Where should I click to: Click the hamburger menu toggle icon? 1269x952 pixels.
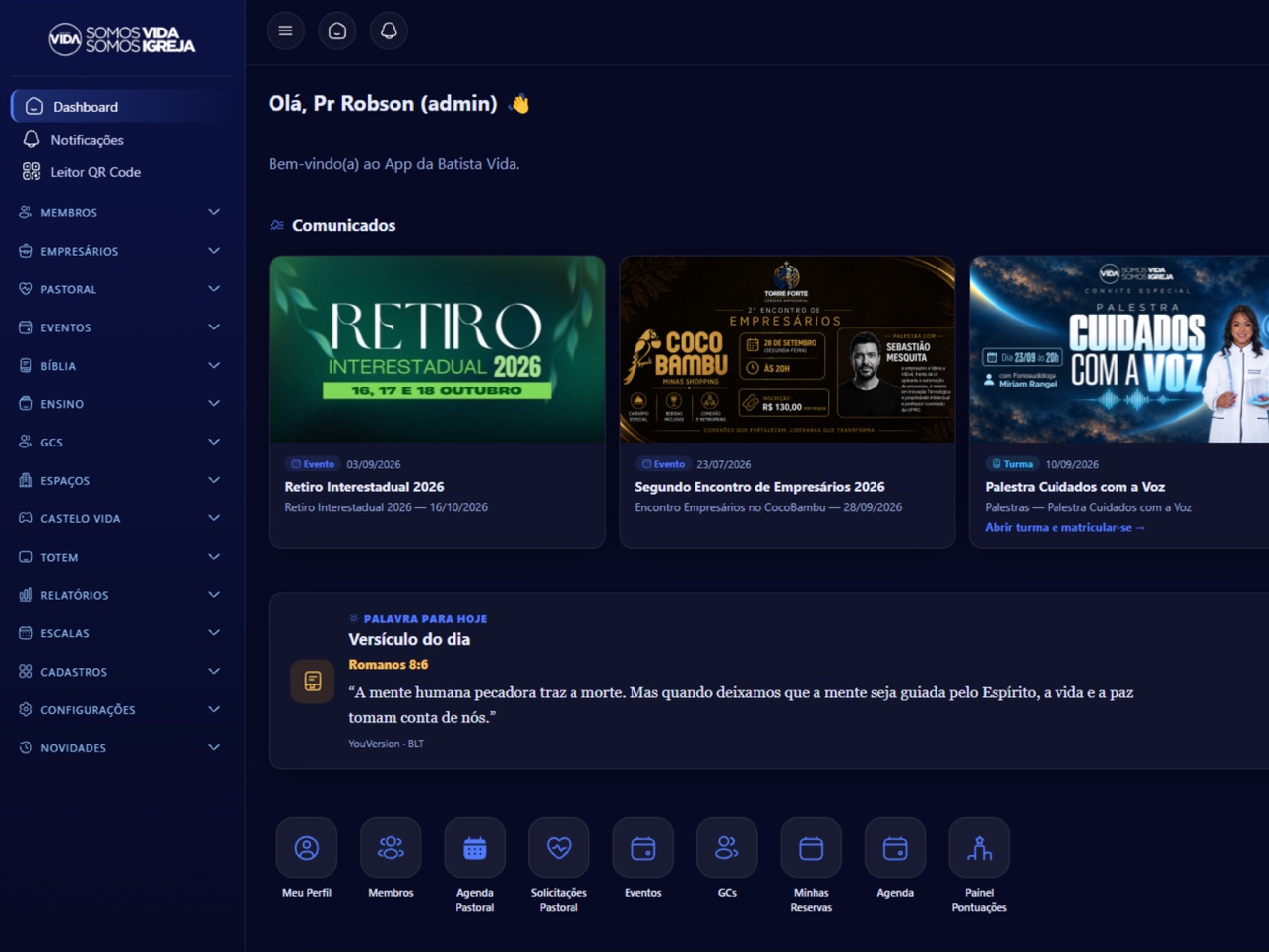285,31
